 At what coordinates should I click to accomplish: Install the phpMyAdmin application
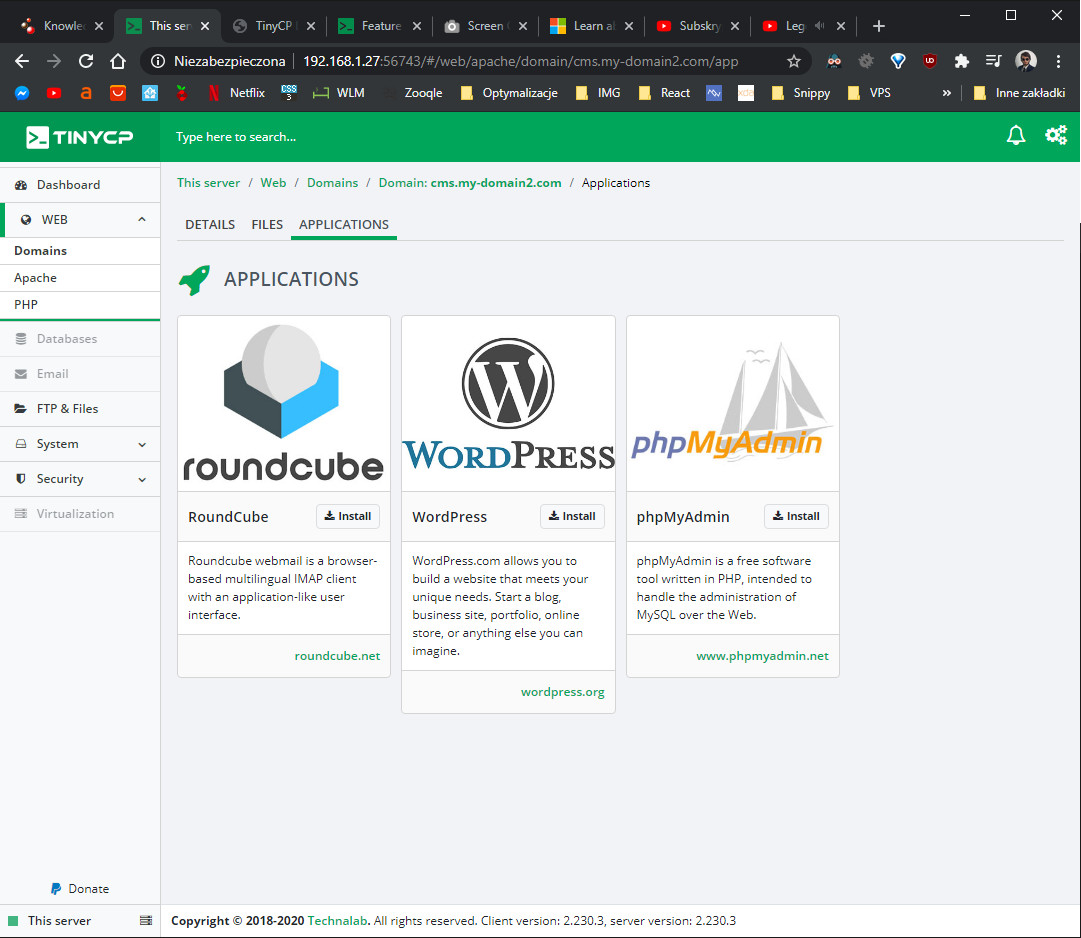[x=796, y=516]
